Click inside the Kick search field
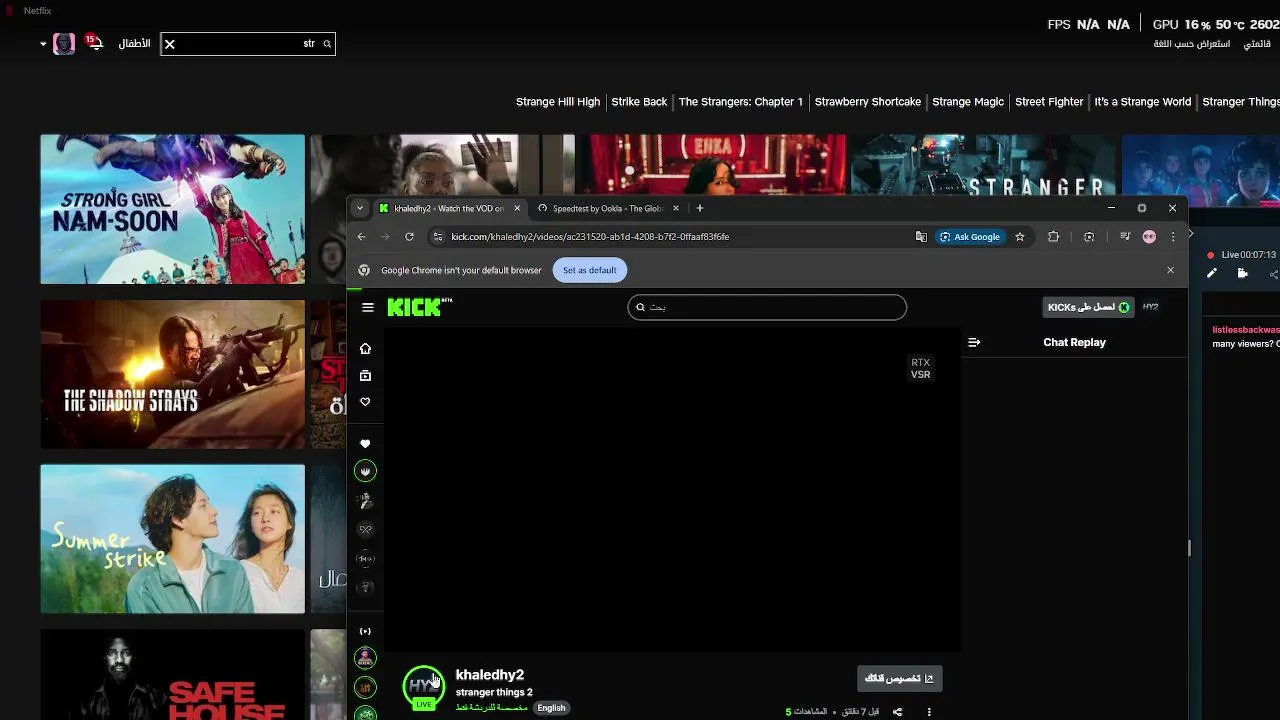 click(767, 307)
